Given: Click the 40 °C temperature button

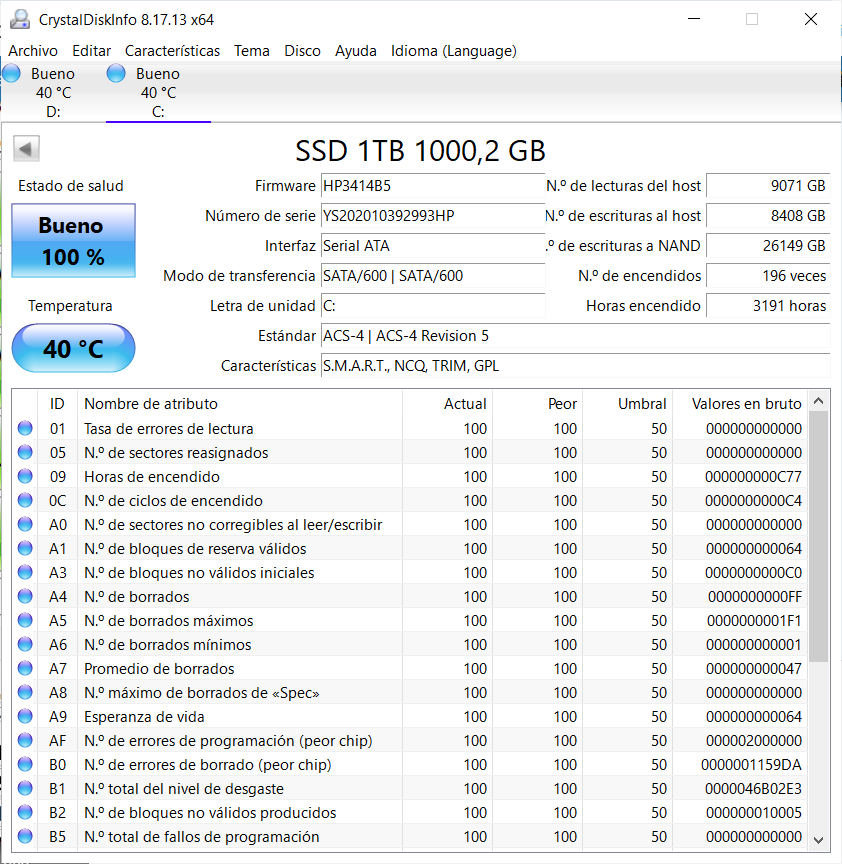Looking at the screenshot, I should 73,349.
